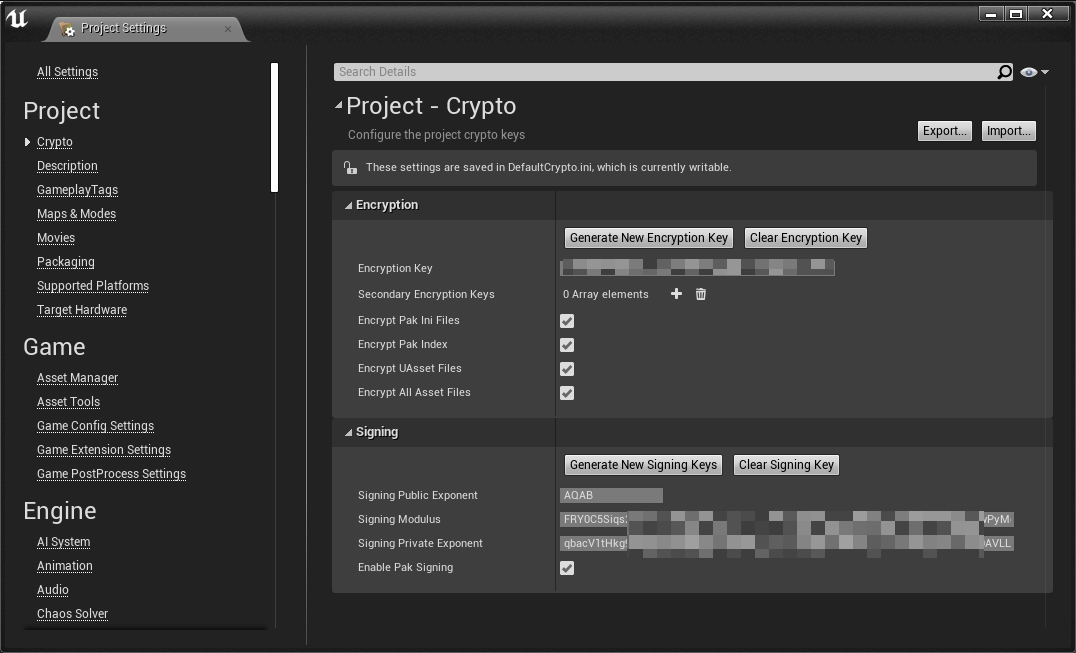Click the lock icon for DefaultCrypto.ini

(x=349, y=168)
